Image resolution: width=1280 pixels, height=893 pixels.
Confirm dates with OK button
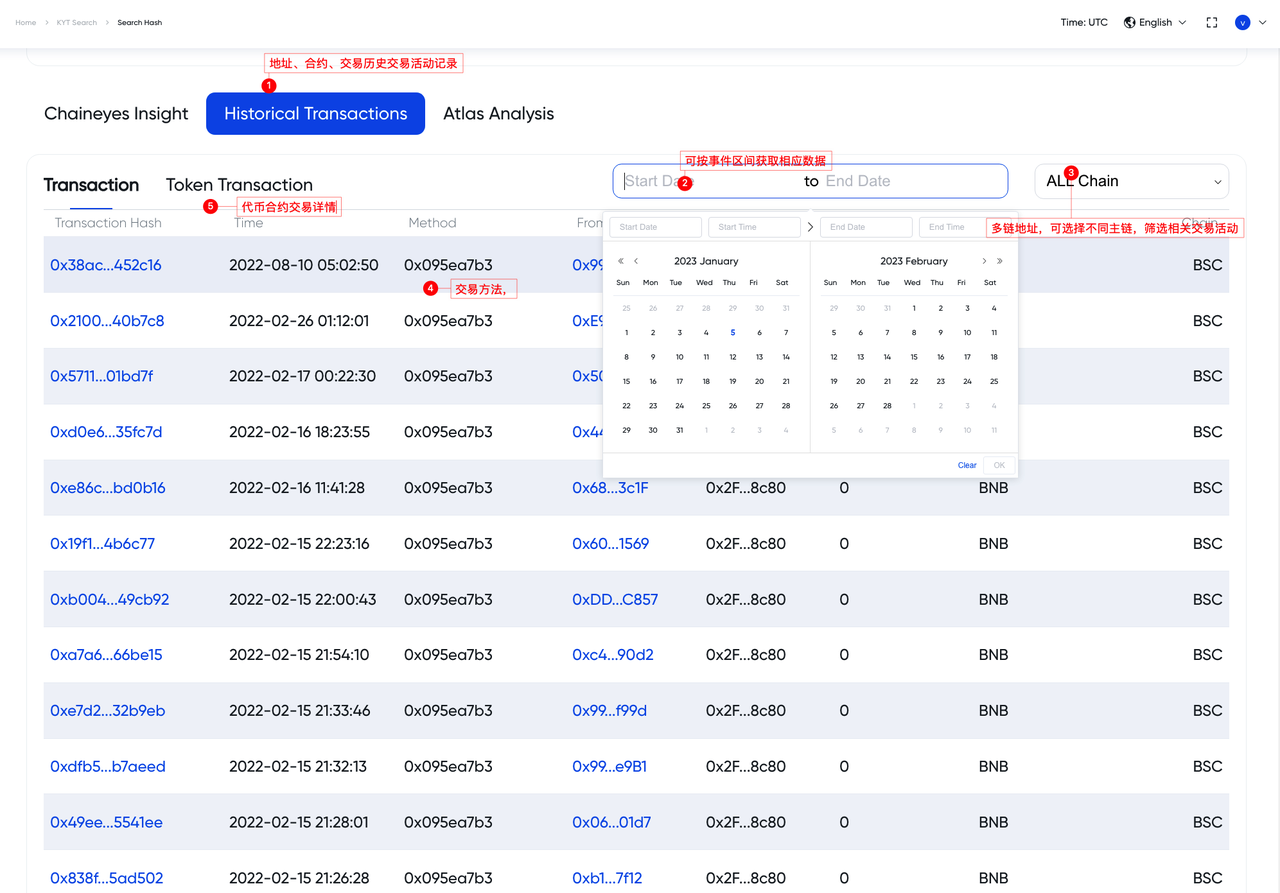(x=998, y=465)
